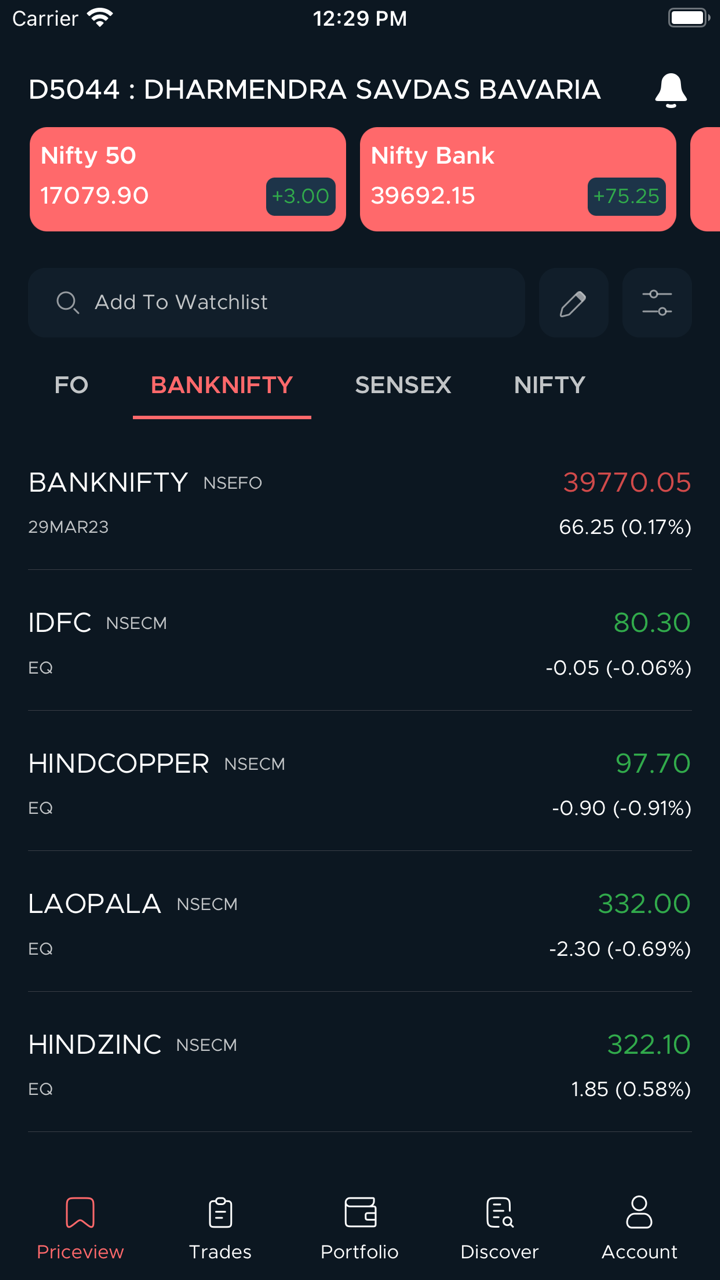The height and width of the screenshot is (1280, 720).
Task: Open the Account profile icon
Action: (x=639, y=1213)
